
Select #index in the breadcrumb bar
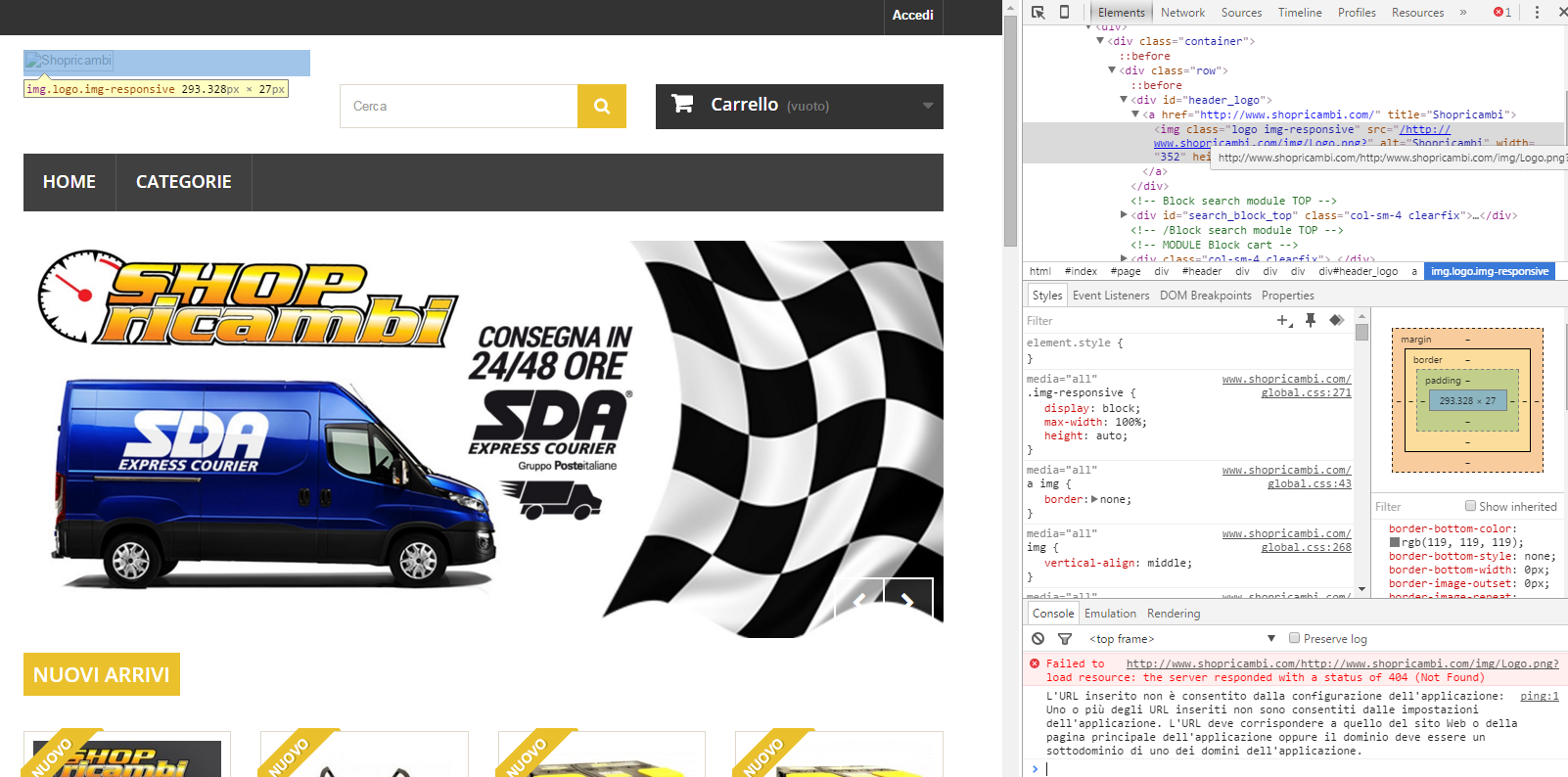tap(1081, 271)
